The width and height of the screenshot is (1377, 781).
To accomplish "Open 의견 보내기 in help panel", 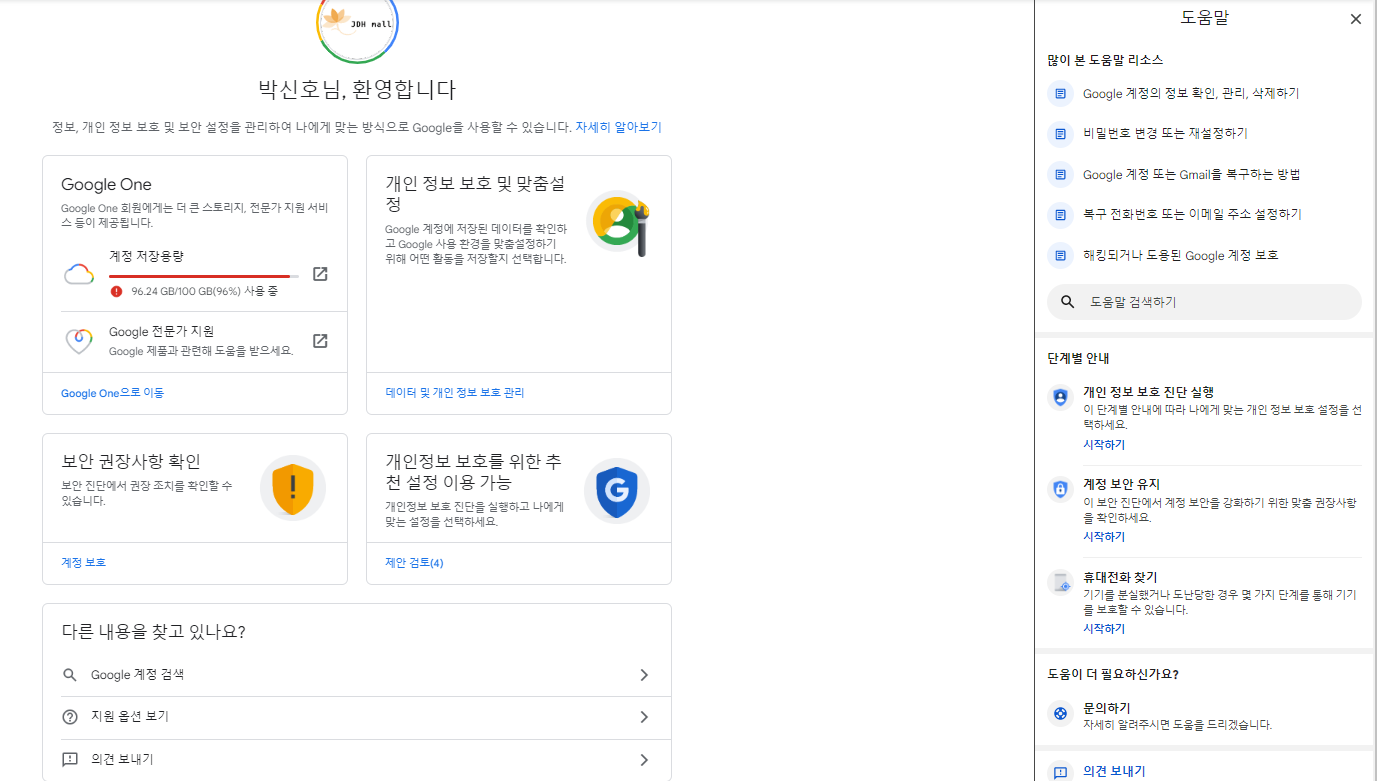I will 1114,771.
